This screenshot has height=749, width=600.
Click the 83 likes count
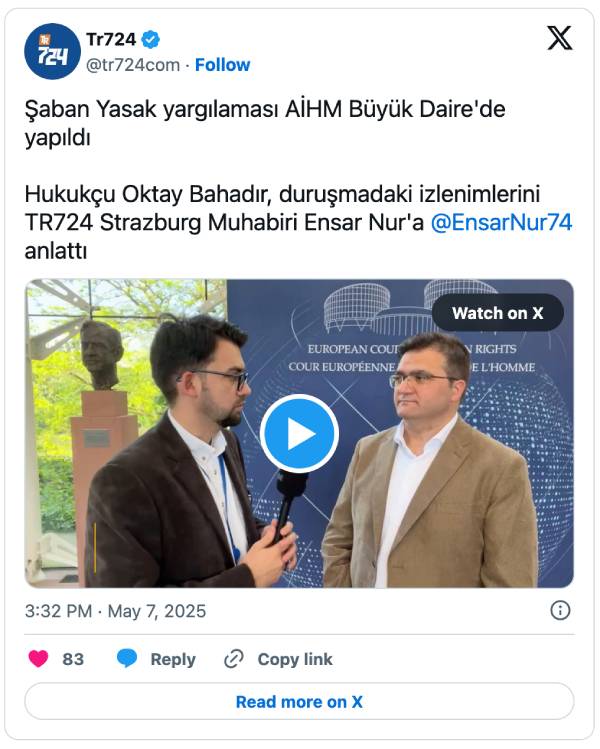pyautogui.click(x=73, y=659)
